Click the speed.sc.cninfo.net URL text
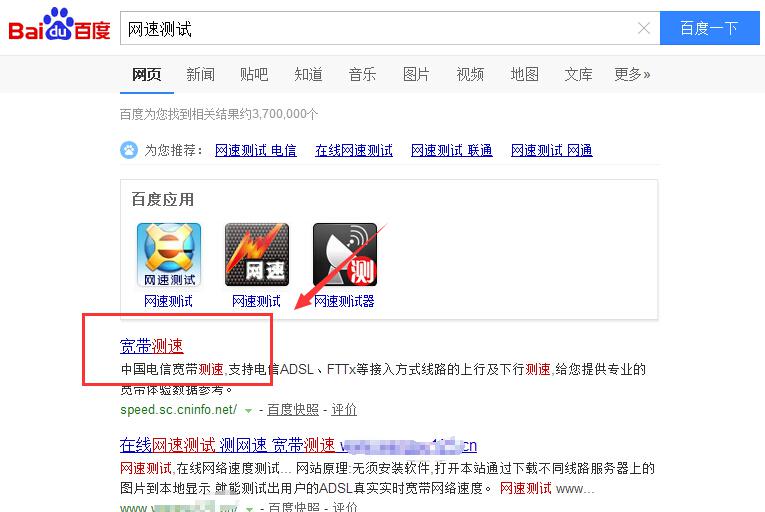The width and height of the screenshot is (765, 512). pos(179,410)
